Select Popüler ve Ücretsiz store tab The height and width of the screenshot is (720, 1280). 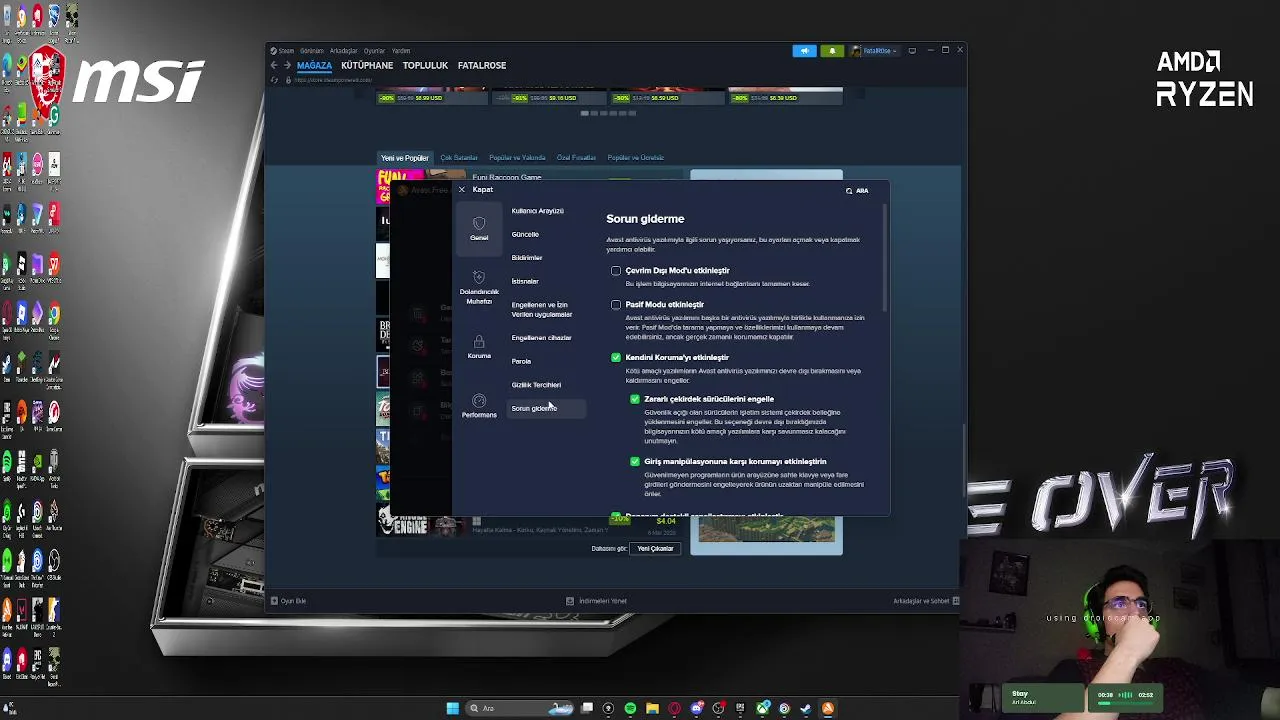point(636,158)
